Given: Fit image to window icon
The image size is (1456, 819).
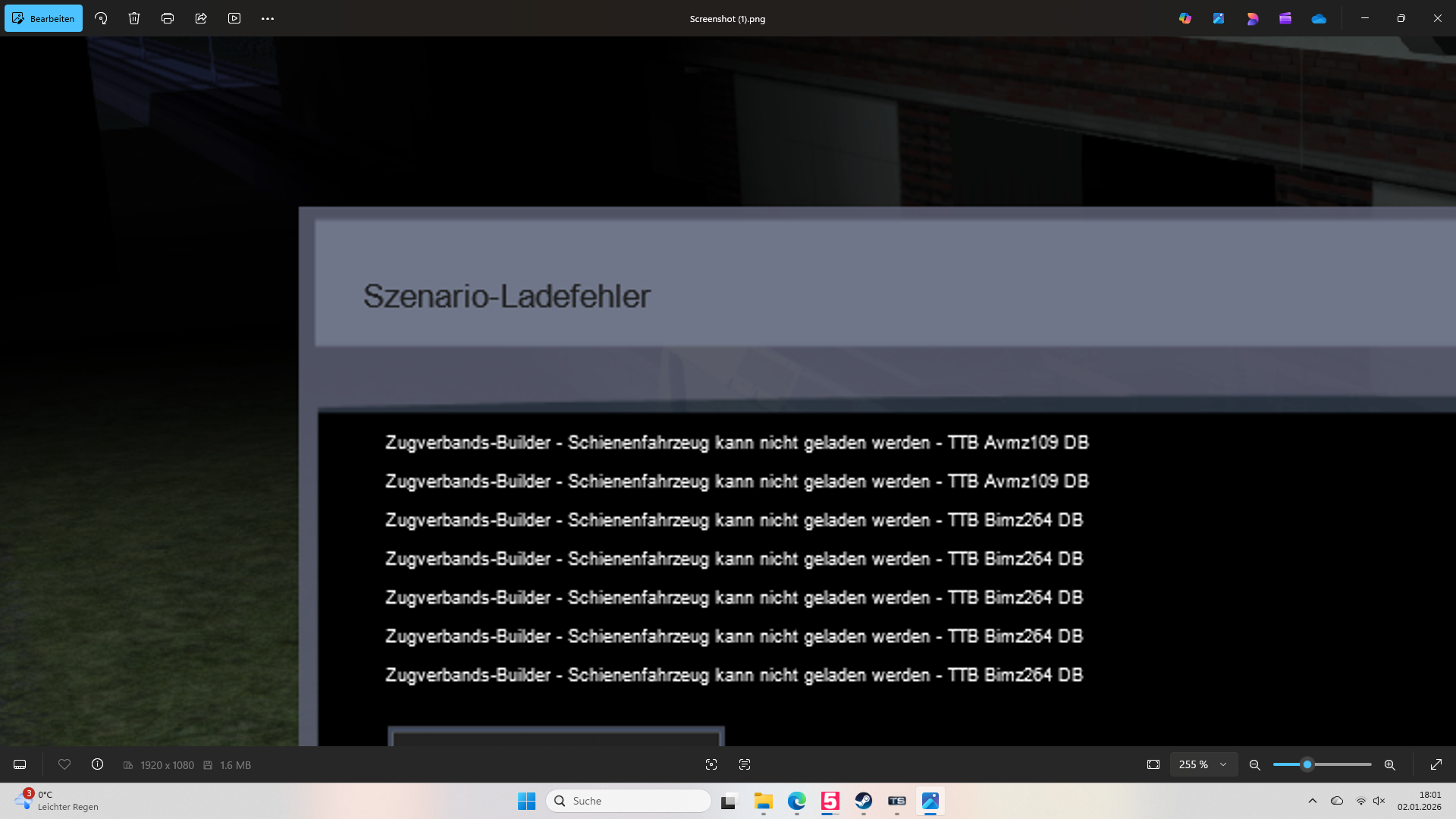Looking at the screenshot, I should click(1153, 764).
